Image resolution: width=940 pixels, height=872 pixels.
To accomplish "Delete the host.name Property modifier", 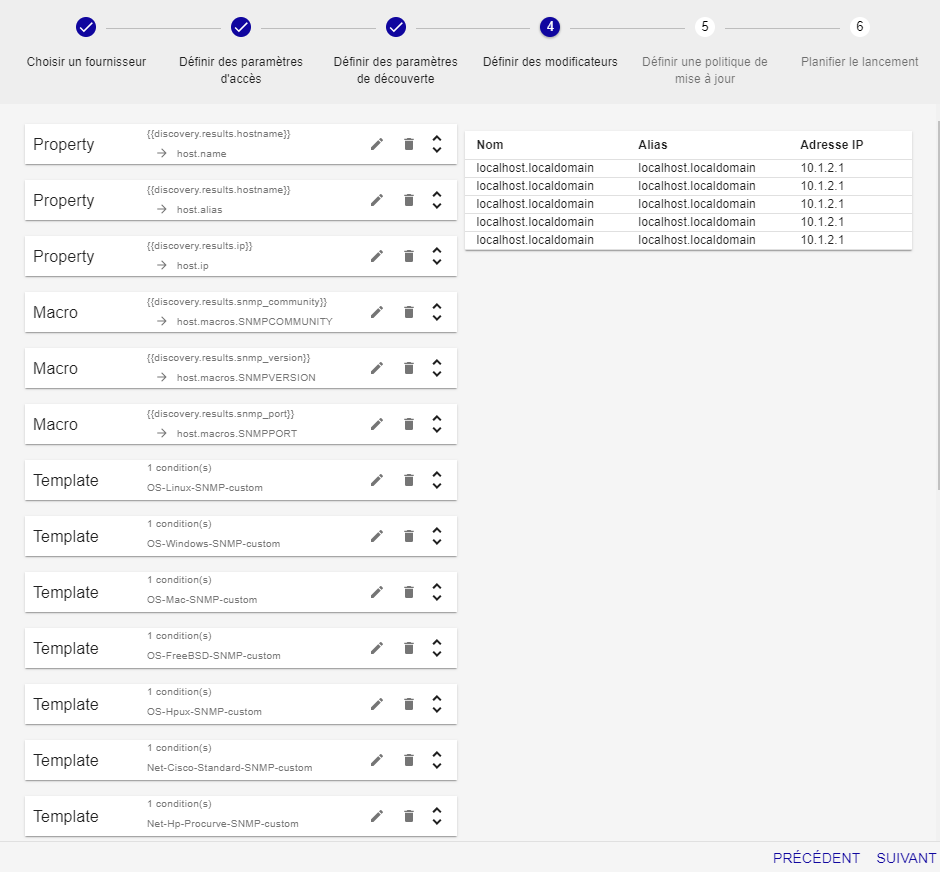I will (x=409, y=144).
